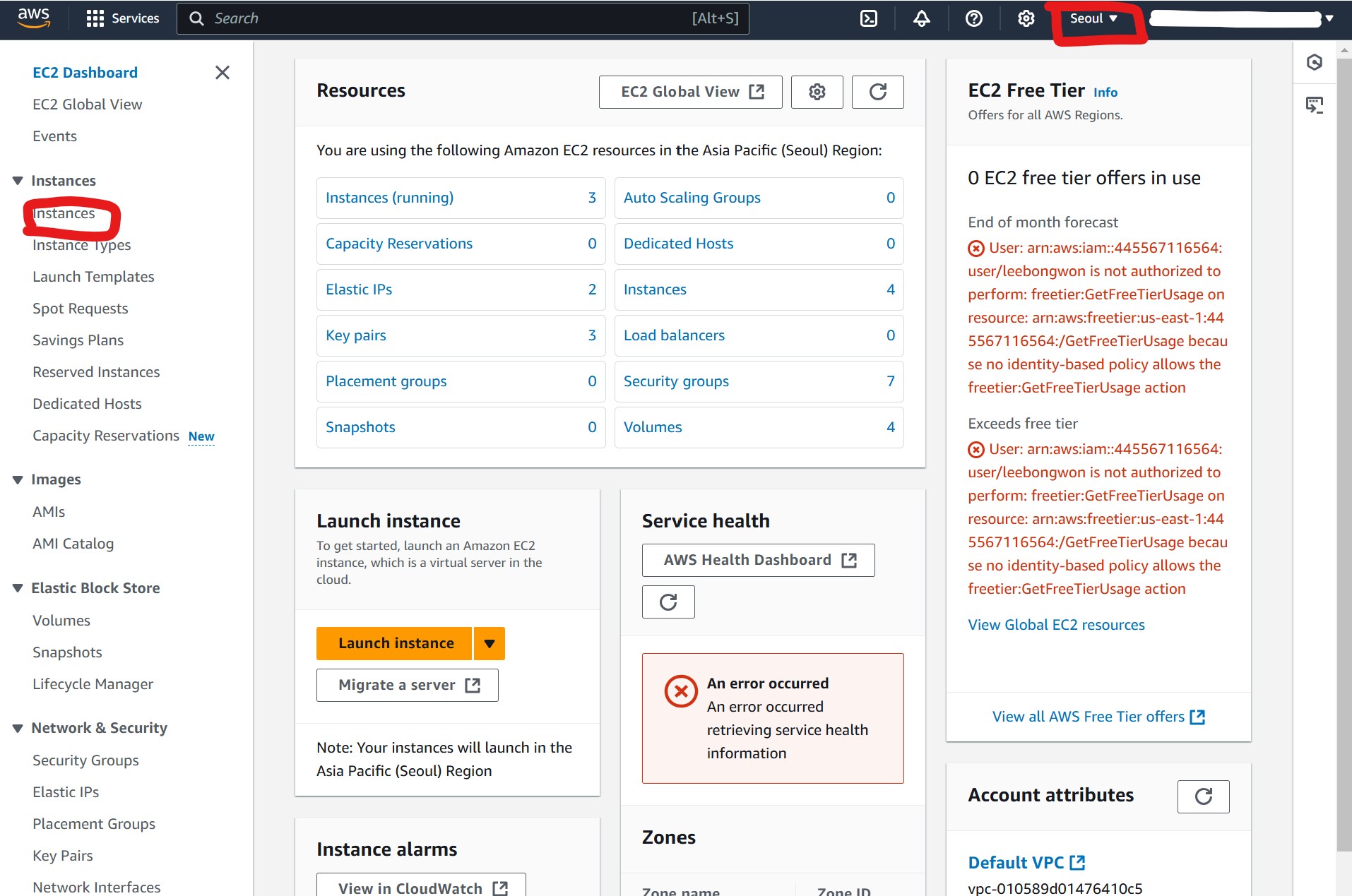Open the notifications bell
1352x896 pixels.
(x=921, y=18)
